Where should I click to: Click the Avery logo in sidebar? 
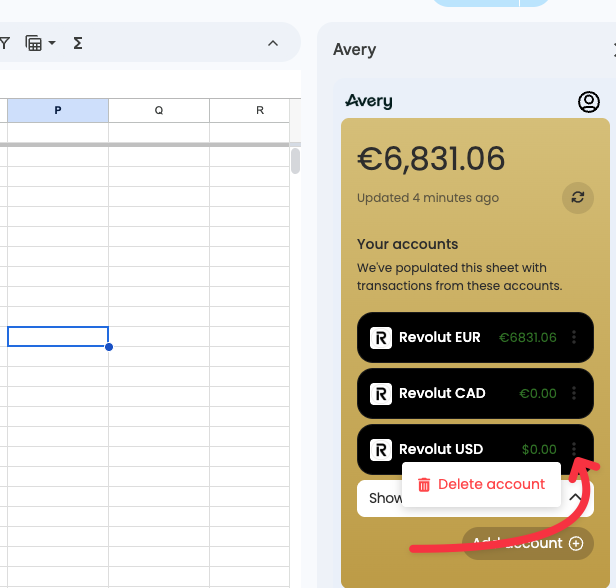coord(369,101)
